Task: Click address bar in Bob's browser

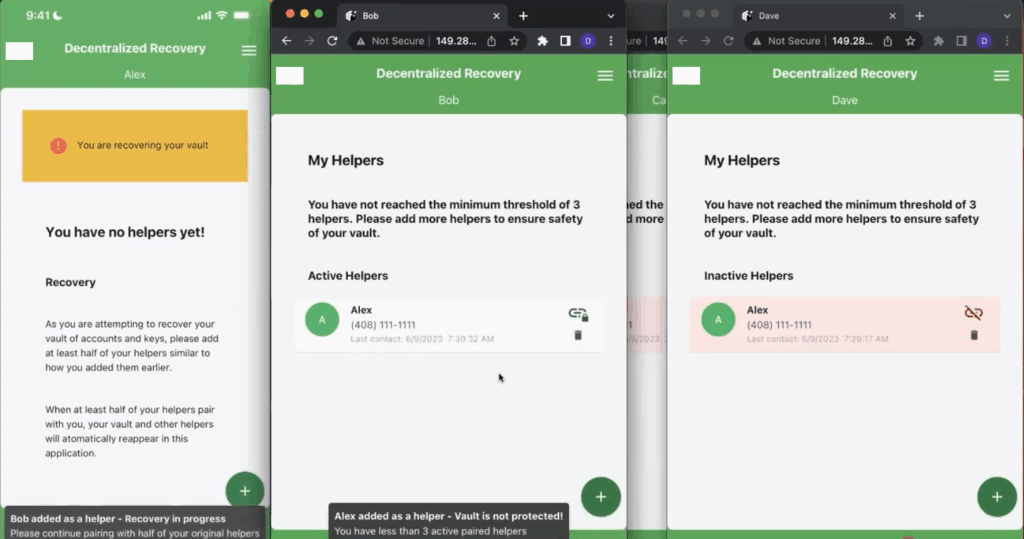Action: (422, 41)
